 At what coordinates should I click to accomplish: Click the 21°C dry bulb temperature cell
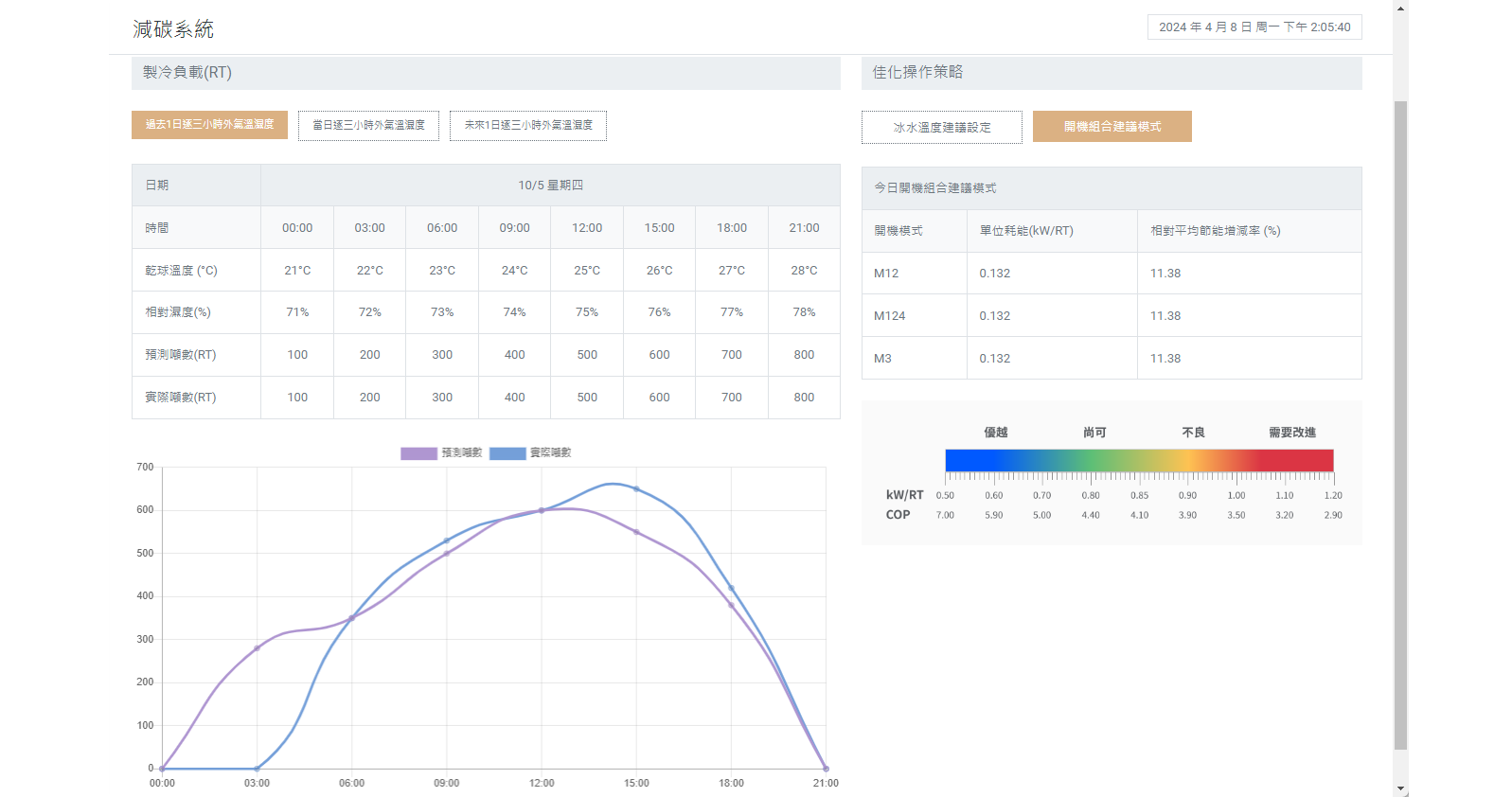[x=297, y=271]
